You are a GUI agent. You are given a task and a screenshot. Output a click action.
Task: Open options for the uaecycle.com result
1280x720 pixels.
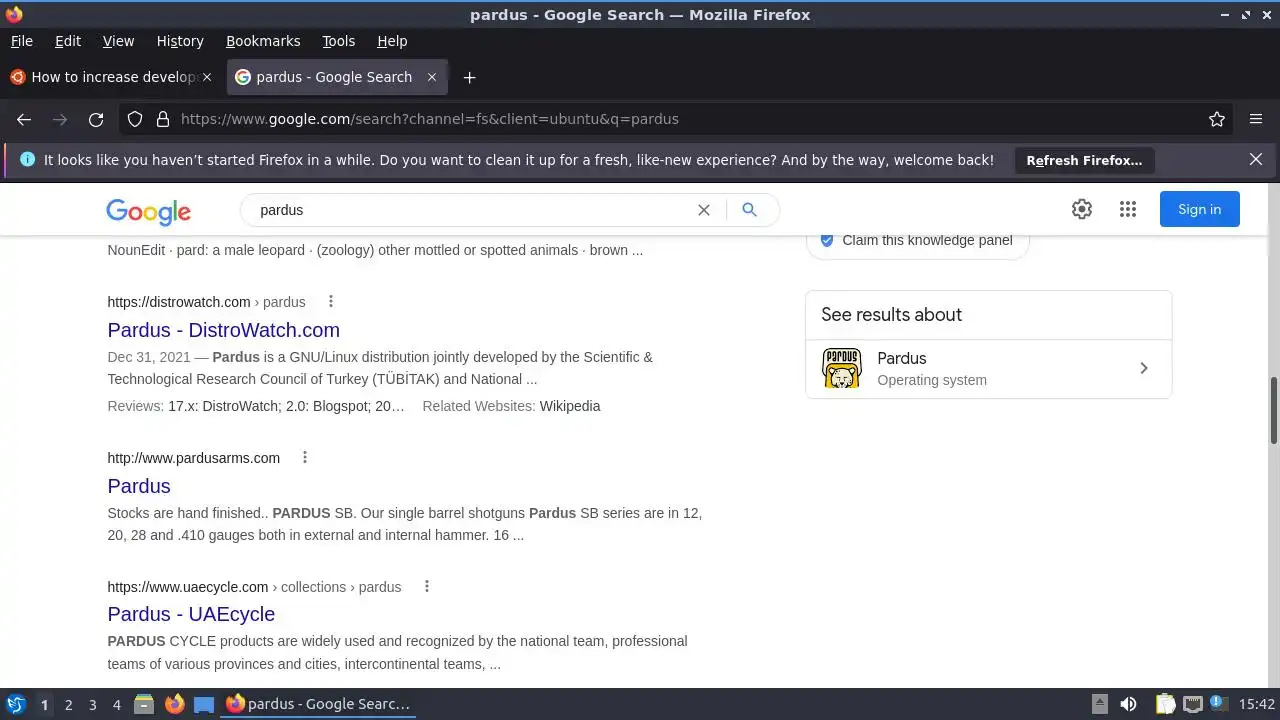(x=426, y=587)
